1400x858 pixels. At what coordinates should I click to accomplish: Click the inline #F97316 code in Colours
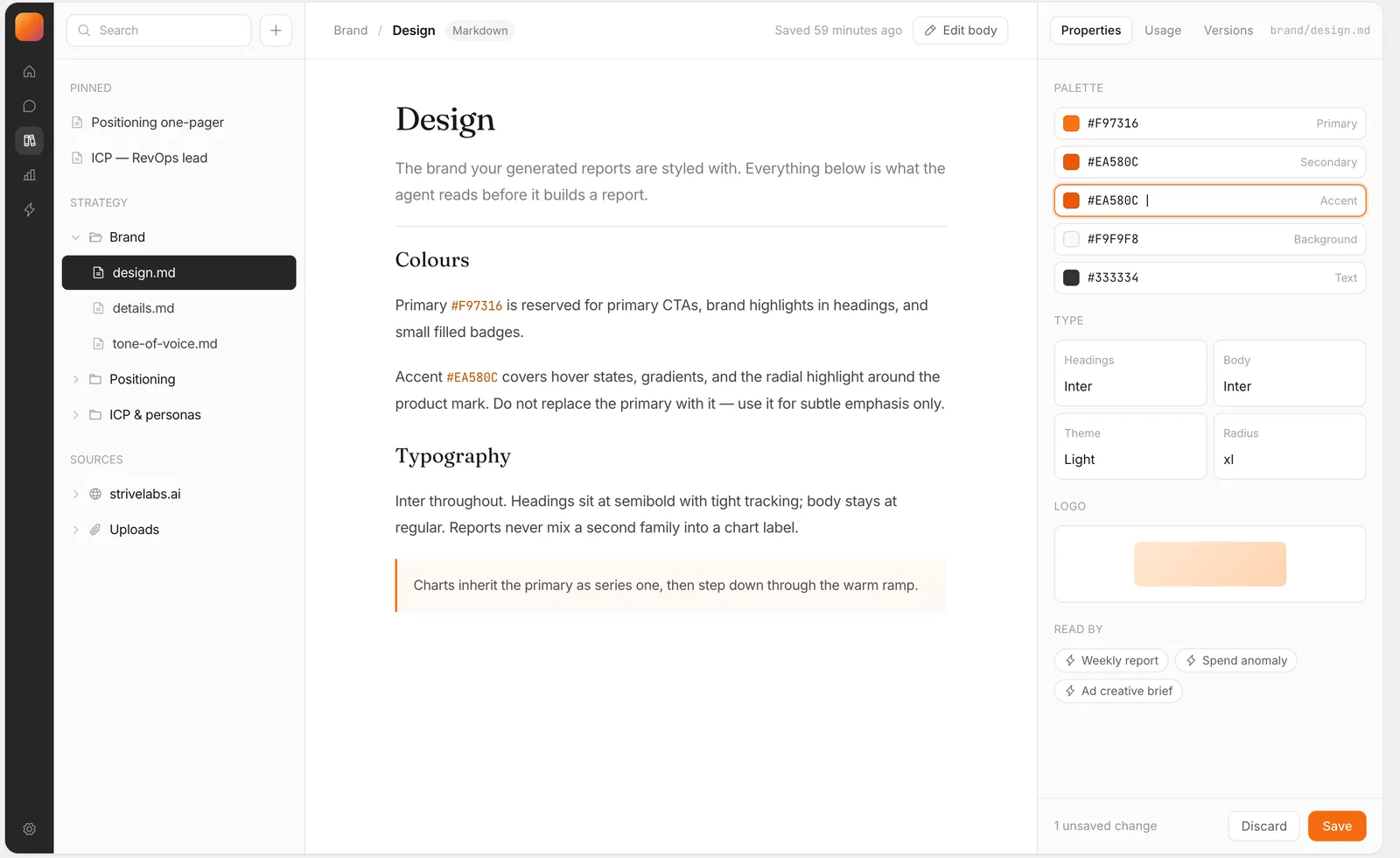(476, 306)
